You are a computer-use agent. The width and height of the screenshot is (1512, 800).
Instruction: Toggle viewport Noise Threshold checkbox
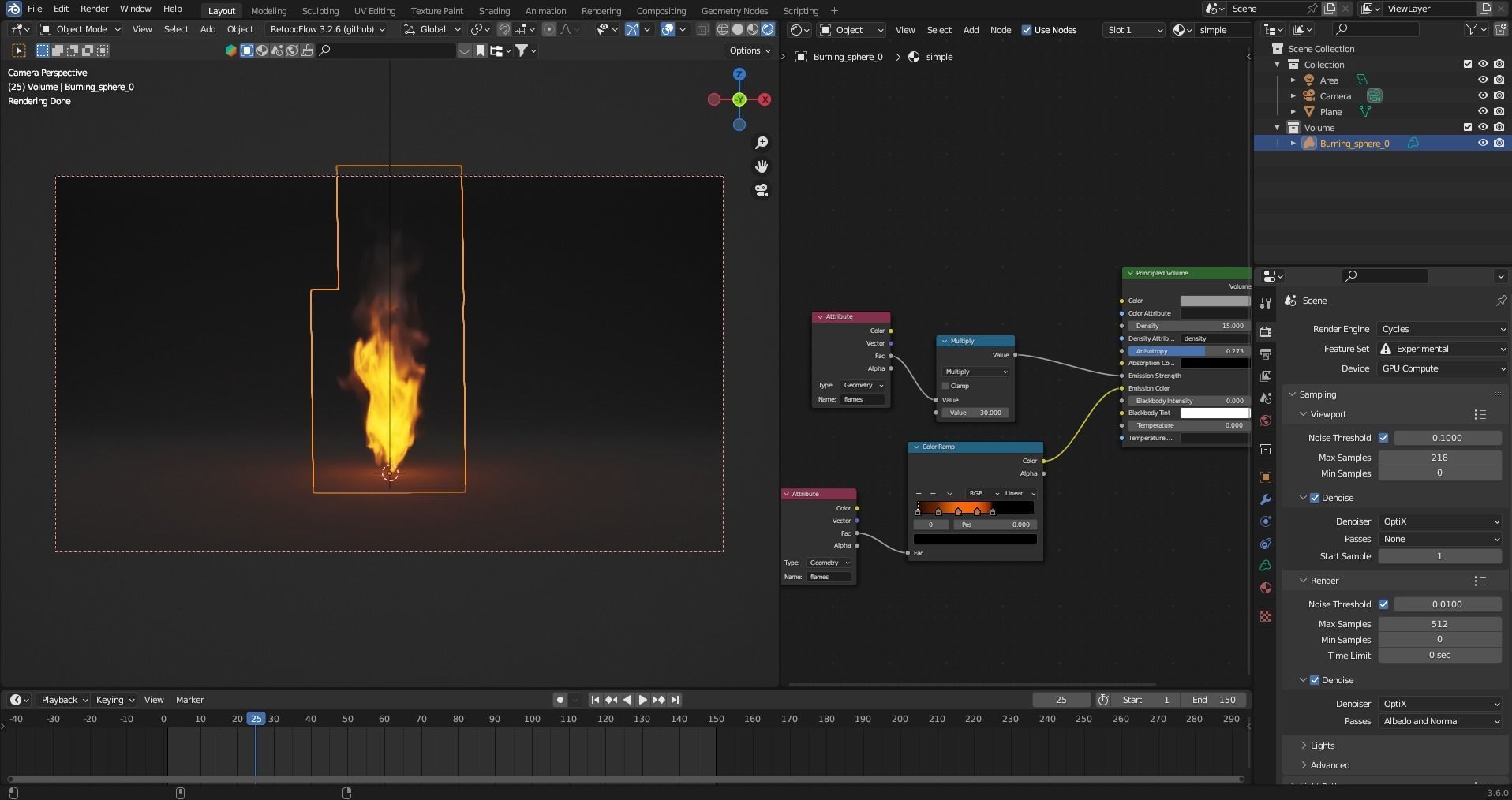(x=1383, y=438)
